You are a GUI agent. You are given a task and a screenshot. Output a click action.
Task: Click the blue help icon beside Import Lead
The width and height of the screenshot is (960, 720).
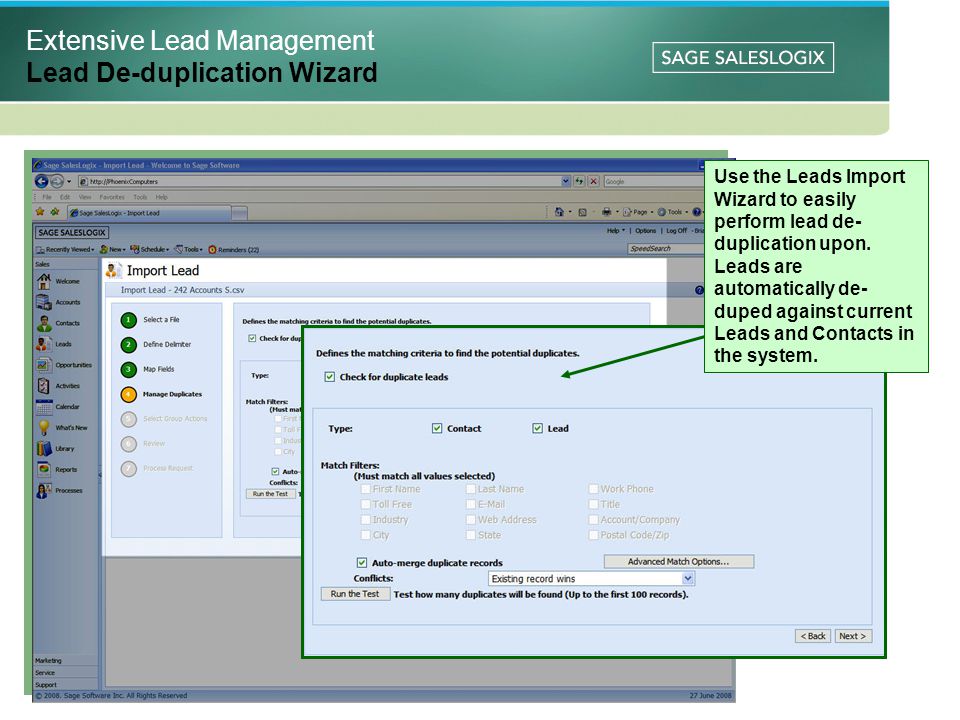click(x=699, y=290)
